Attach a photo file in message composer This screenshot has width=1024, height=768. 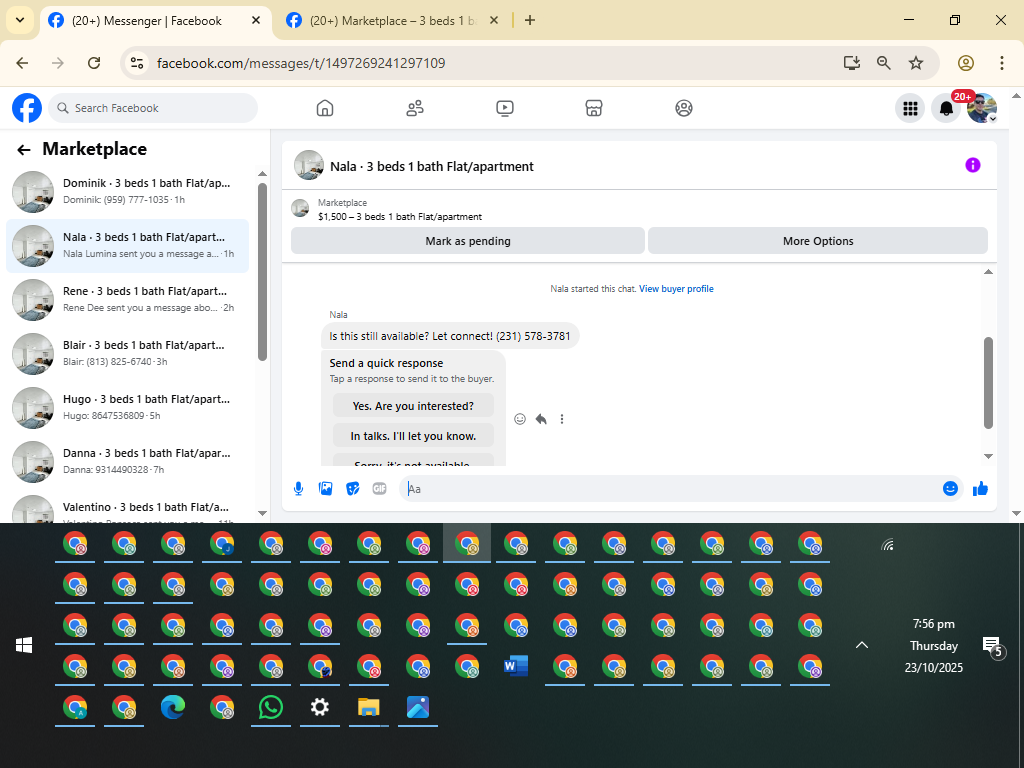pyautogui.click(x=325, y=488)
